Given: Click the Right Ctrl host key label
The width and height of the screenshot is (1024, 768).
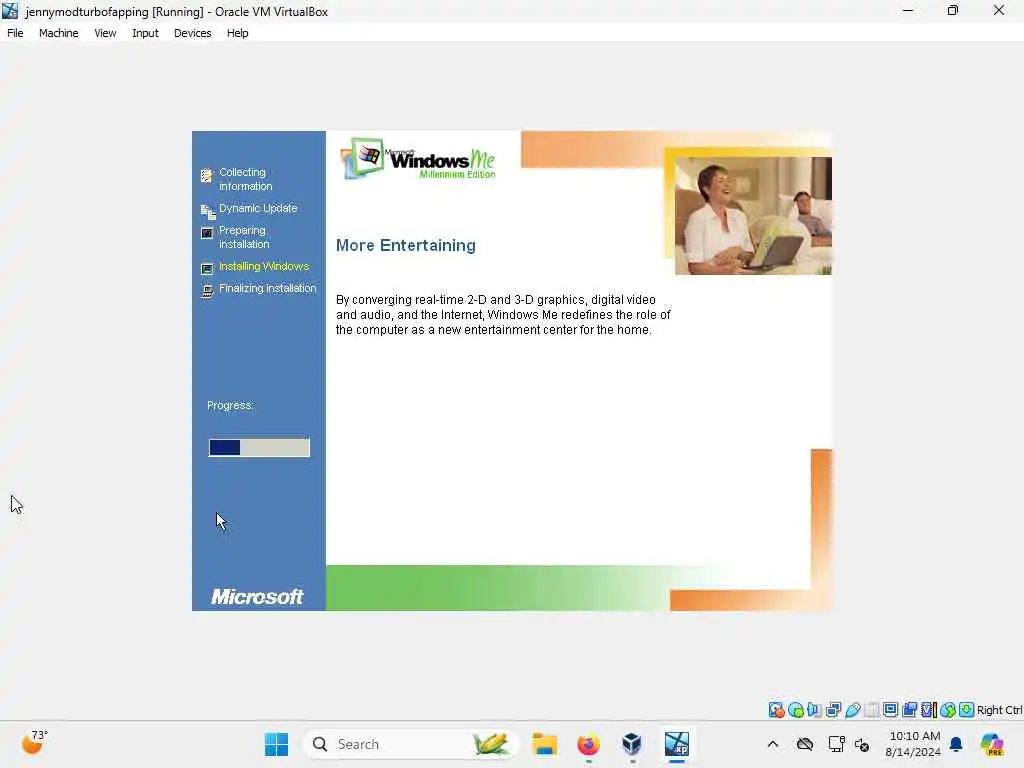Looking at the screenshot, I should coord(999,710).
